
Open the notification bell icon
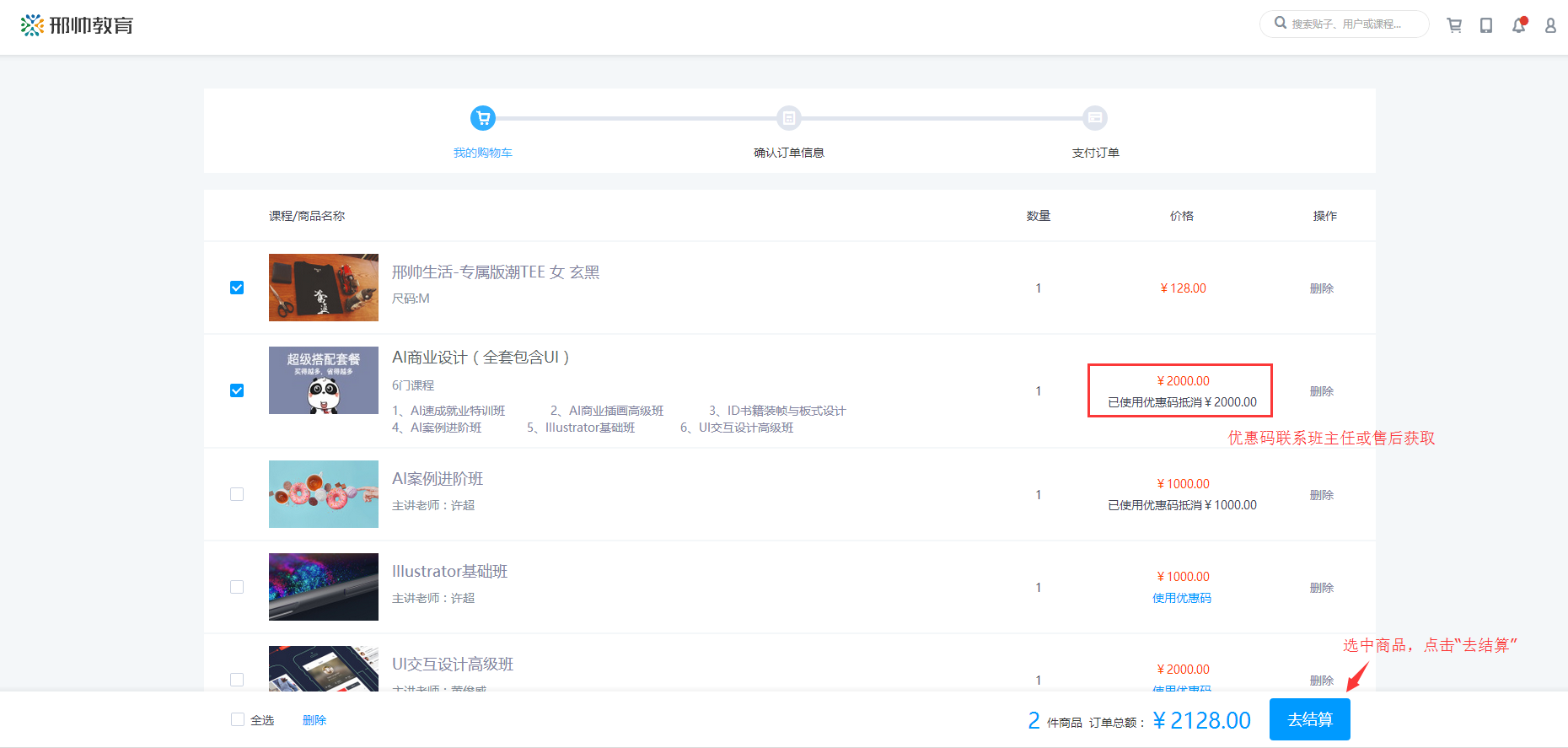point(1518,25)
